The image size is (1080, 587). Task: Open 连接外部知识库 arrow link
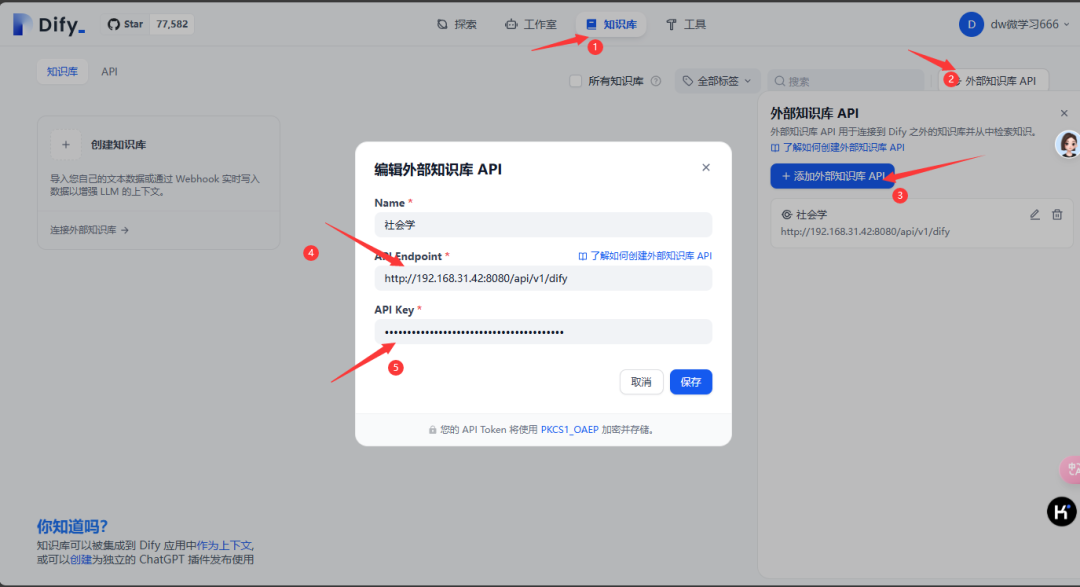90,230
